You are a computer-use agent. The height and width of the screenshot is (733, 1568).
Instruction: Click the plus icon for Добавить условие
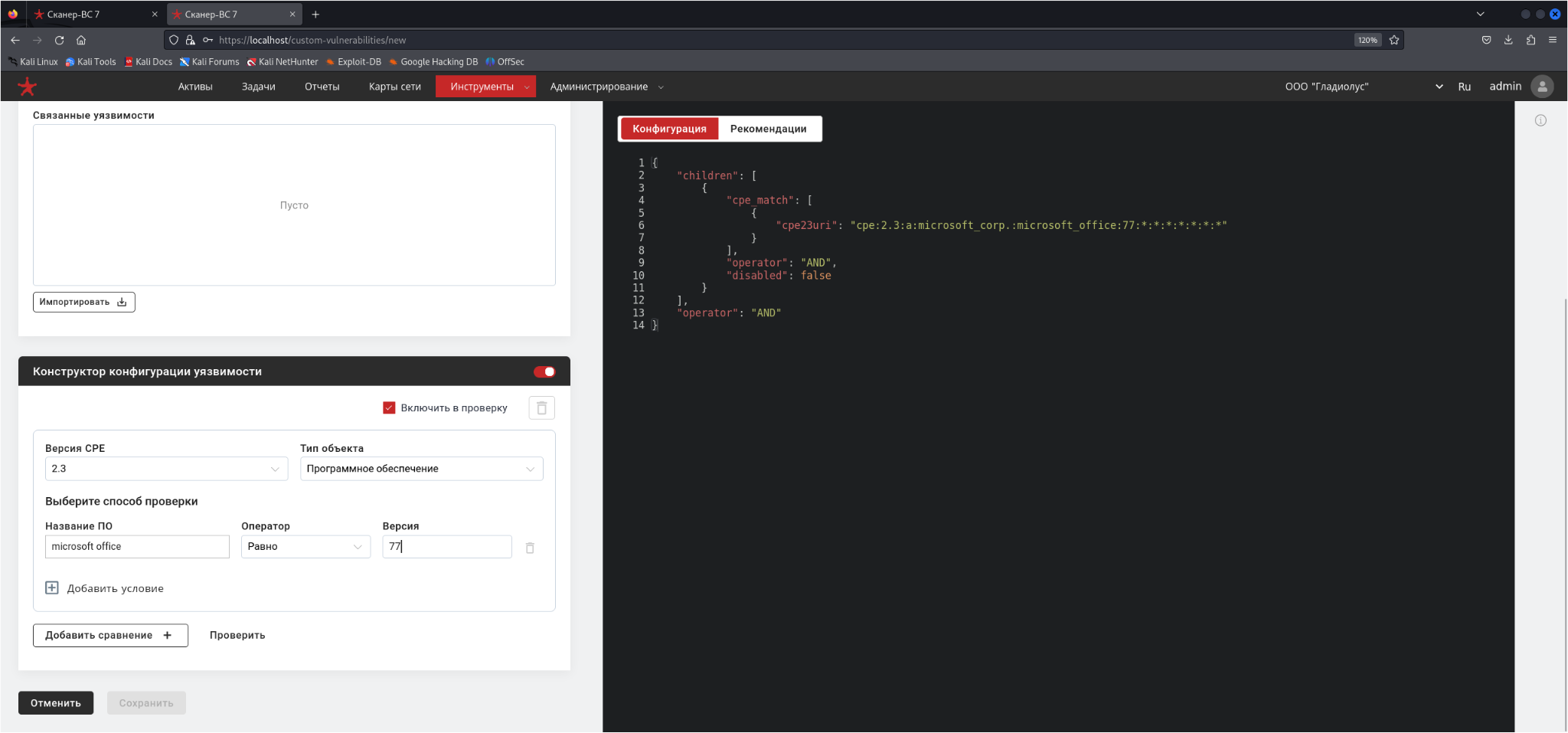tap(52, 587)
